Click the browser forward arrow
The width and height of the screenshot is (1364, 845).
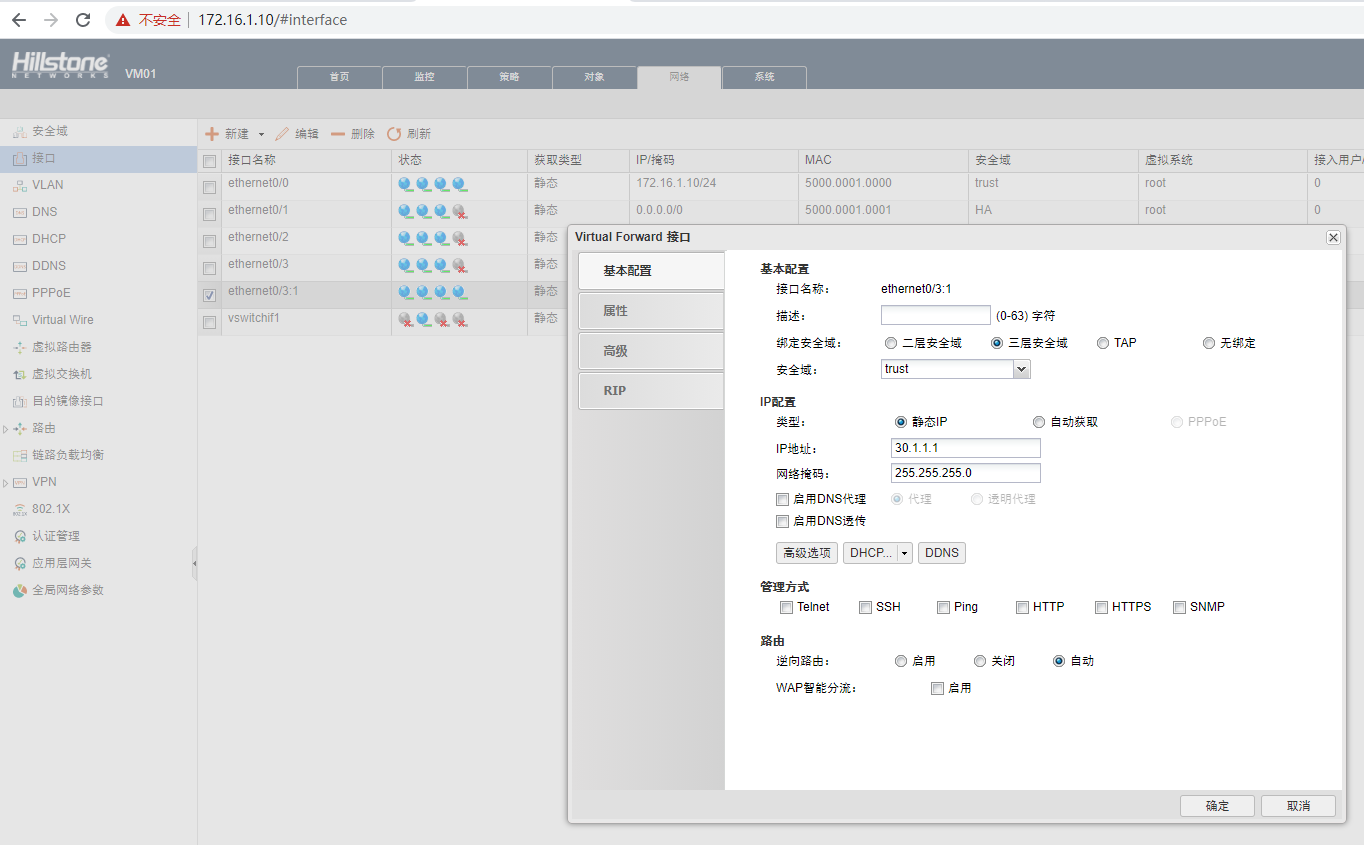51,20
